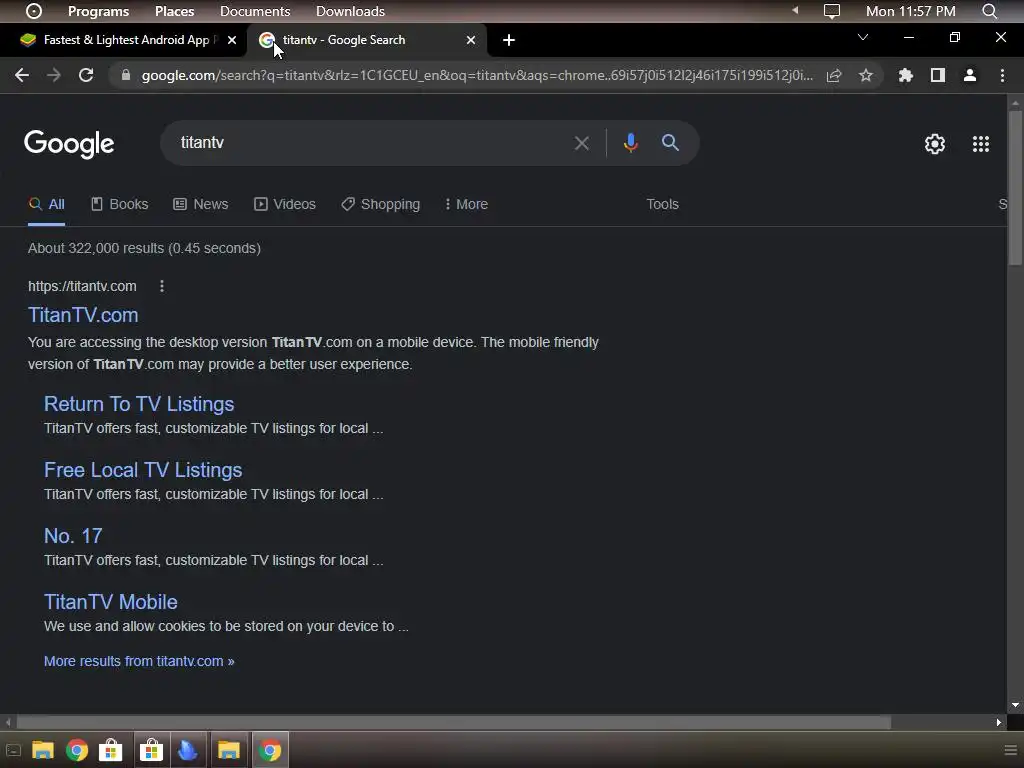Screen dimensions: 1024x768
Task: Switch to the Shopping results tab
Action: coord(380,204)
